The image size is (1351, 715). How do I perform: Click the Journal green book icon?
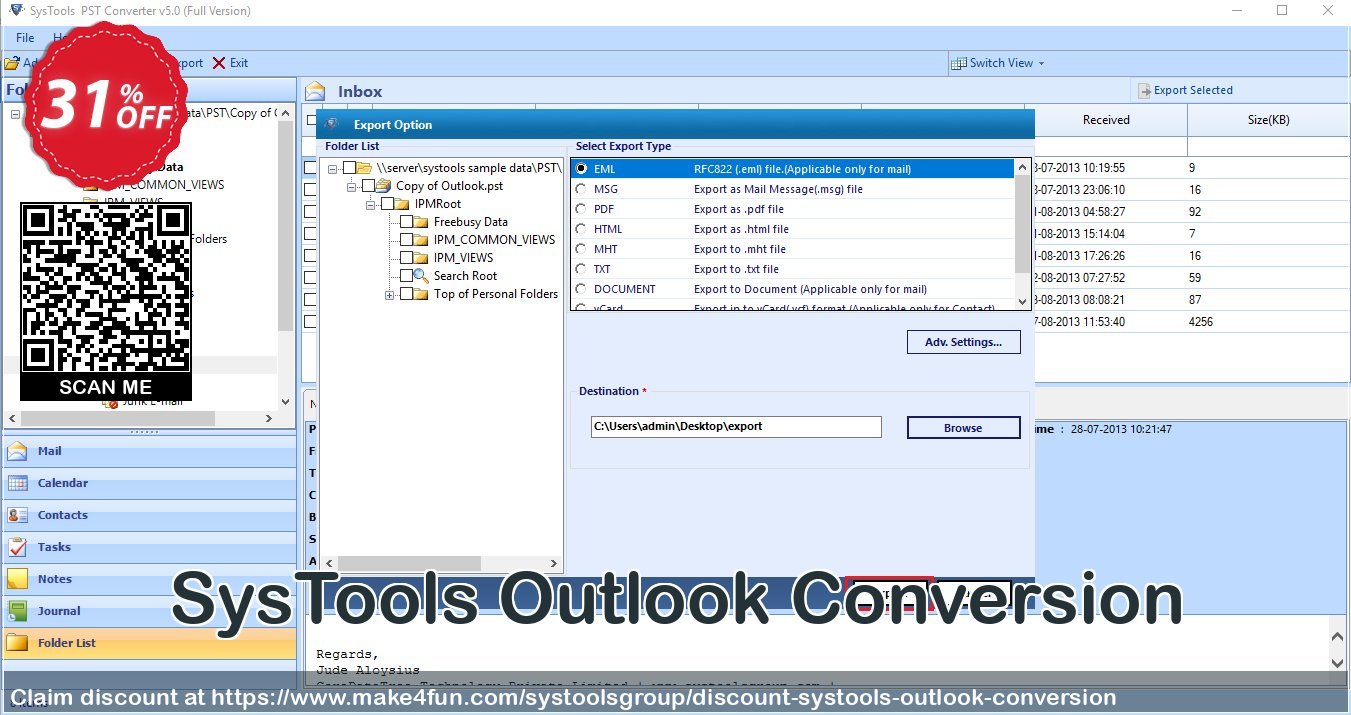17,611
